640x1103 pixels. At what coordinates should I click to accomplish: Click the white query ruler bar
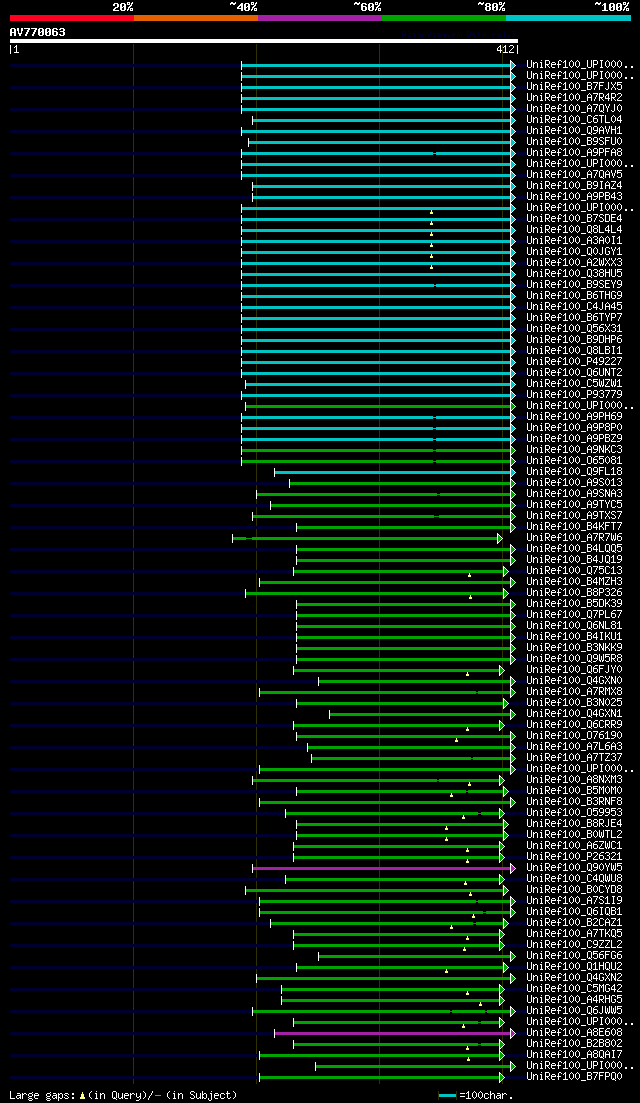[264, 41]
